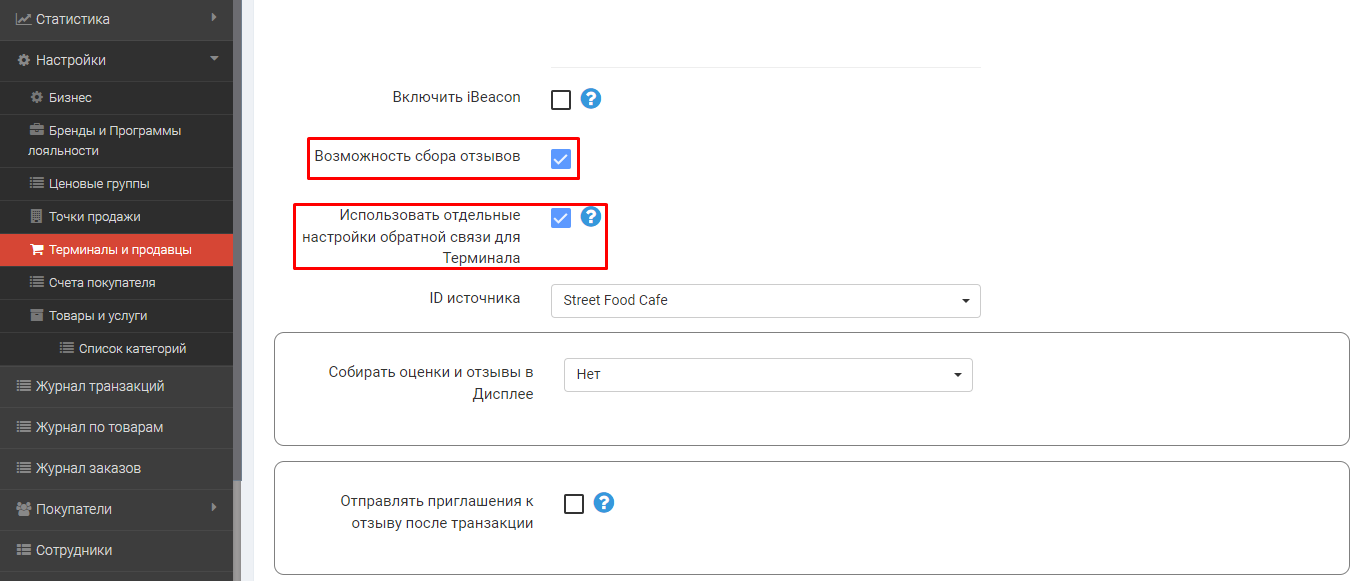Click the Statistics chart icon in sidebar

click(24, 19)
